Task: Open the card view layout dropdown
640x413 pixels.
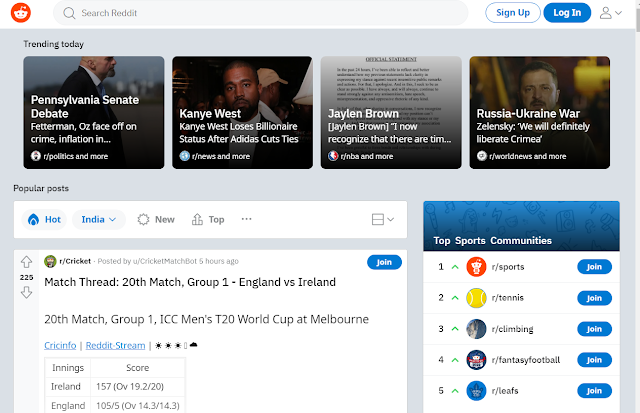Action: [x=383, y=220]
